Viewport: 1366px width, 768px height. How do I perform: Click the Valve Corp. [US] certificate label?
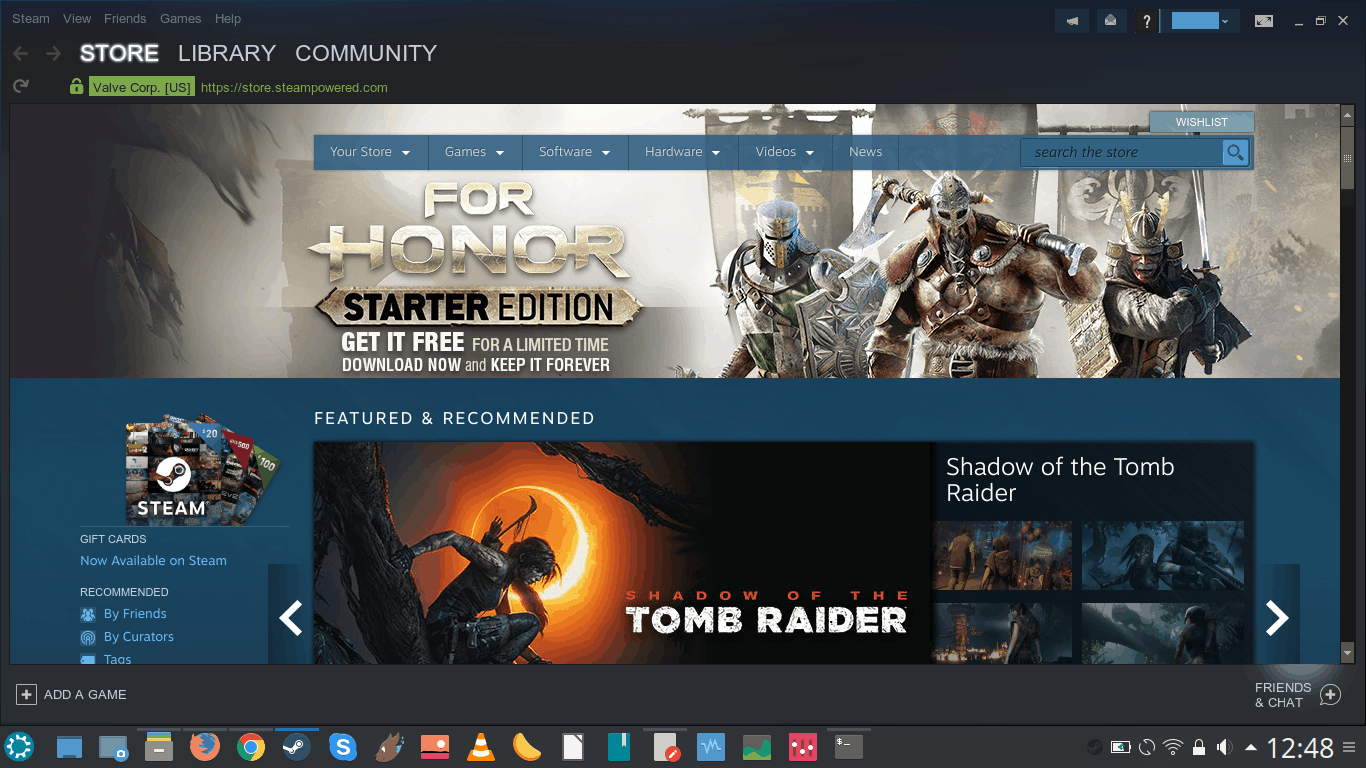142,87
